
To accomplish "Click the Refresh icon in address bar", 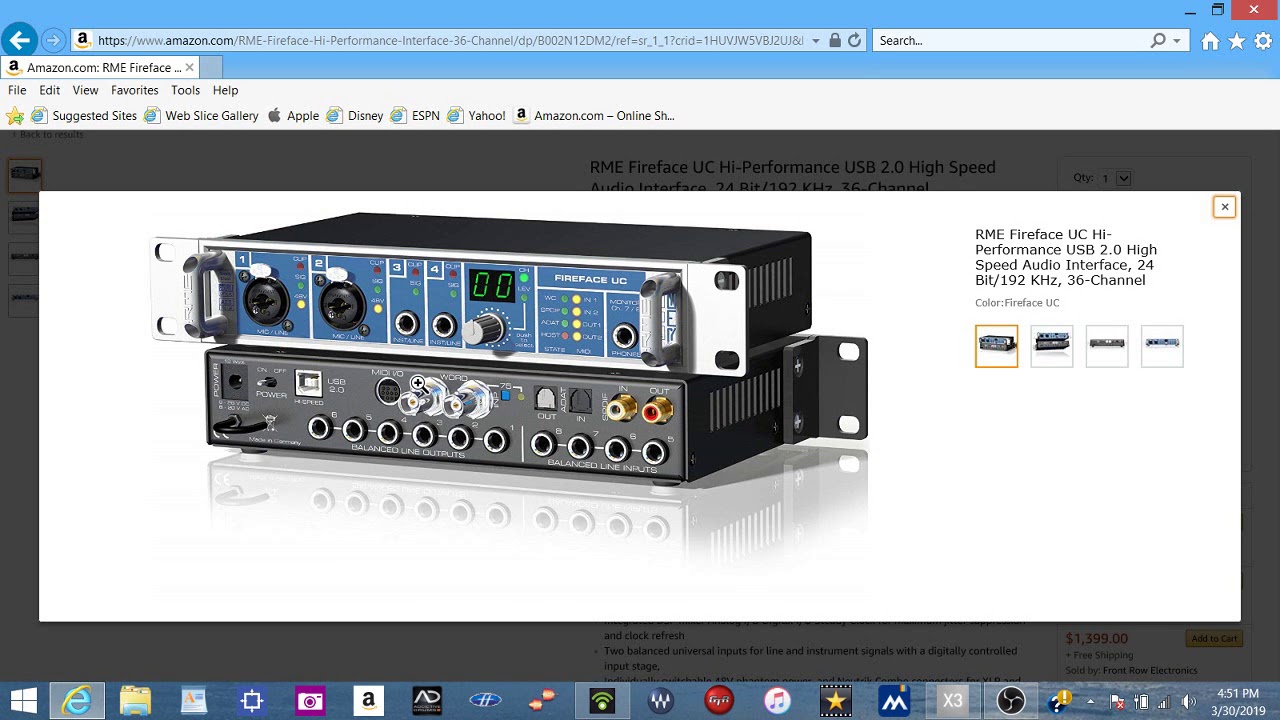I will tap(854, 41).
